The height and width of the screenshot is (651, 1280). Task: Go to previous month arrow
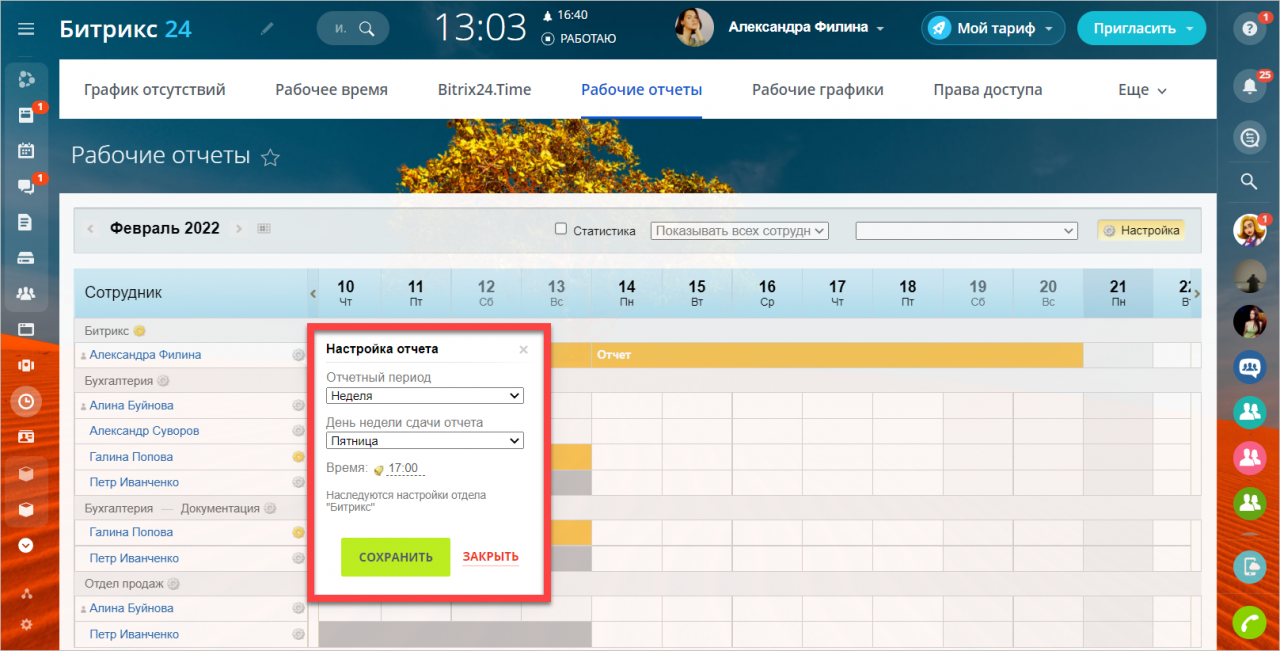(x=90, y=229)
